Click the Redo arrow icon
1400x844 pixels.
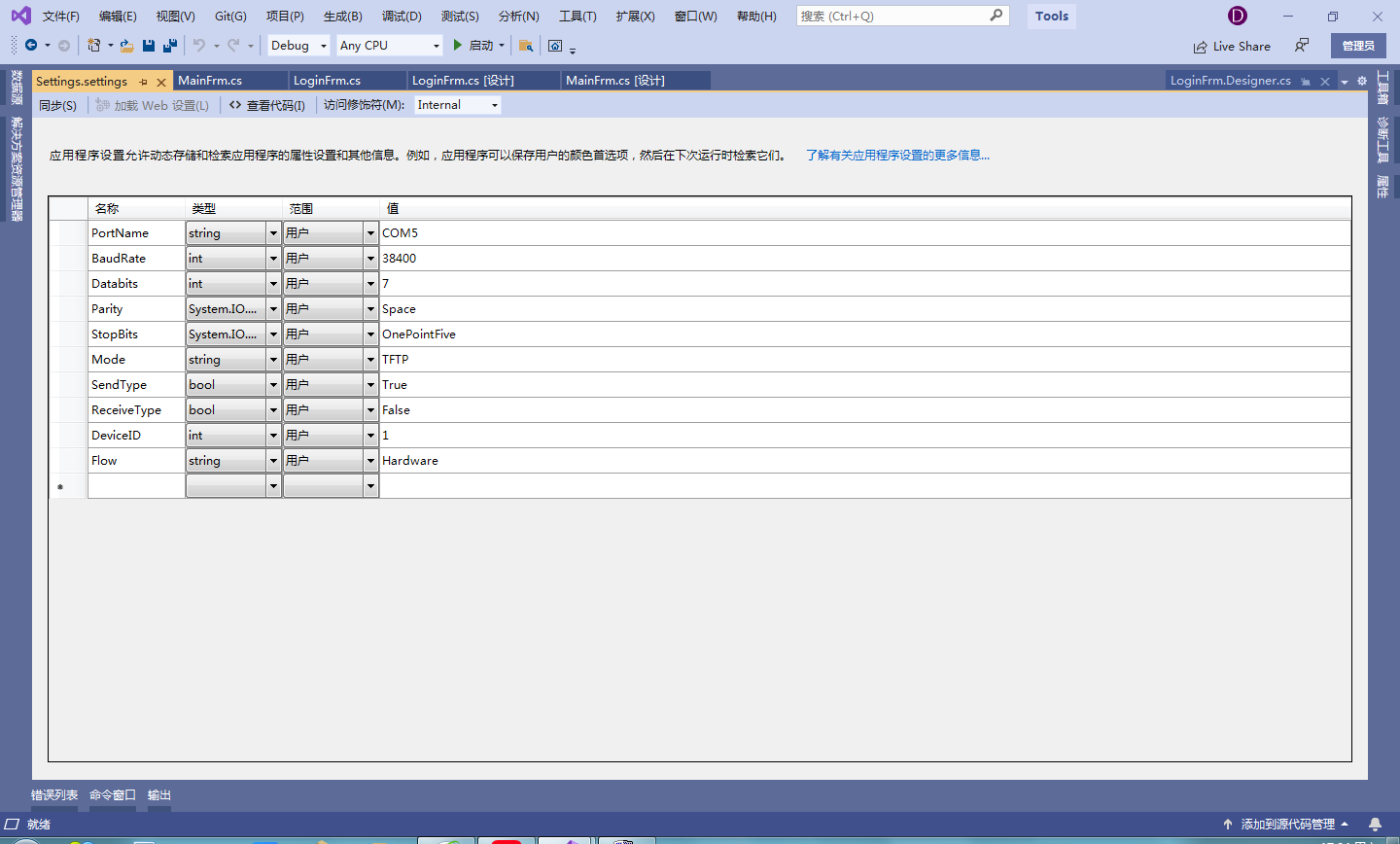(233, 46)
